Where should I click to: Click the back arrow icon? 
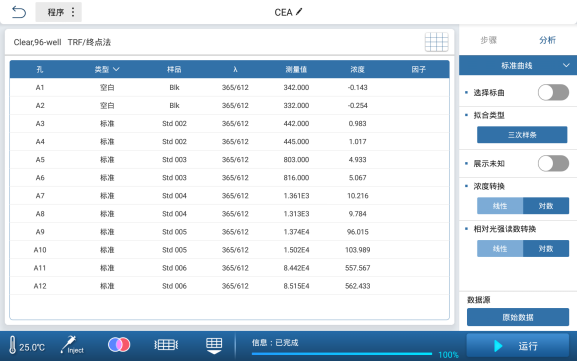tap(19, 12)
